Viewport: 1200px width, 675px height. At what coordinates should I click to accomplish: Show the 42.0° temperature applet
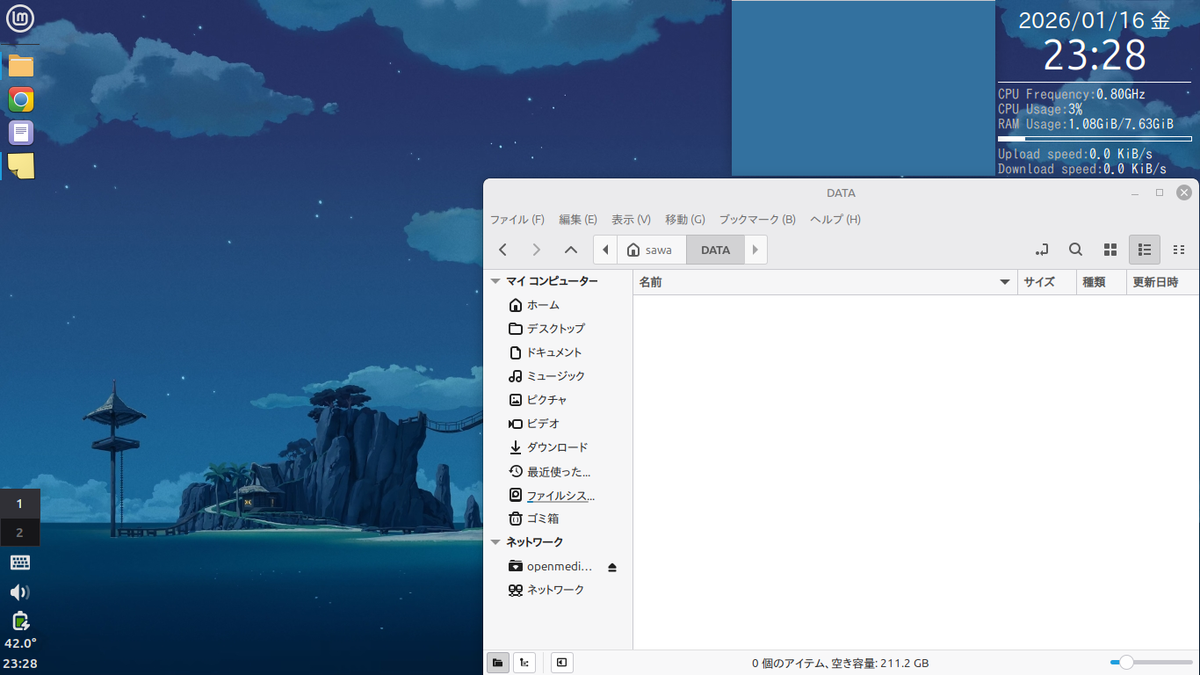[x=20, y=644]
